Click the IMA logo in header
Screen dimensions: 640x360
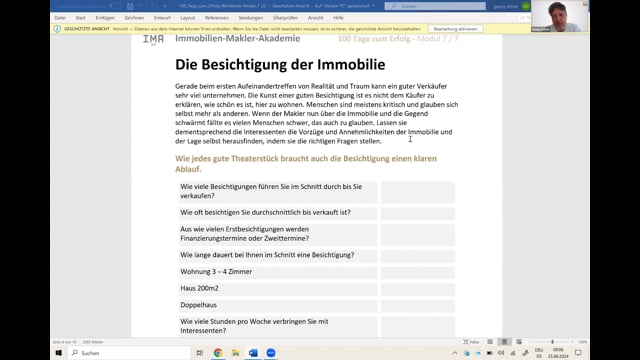pos(153,39)
